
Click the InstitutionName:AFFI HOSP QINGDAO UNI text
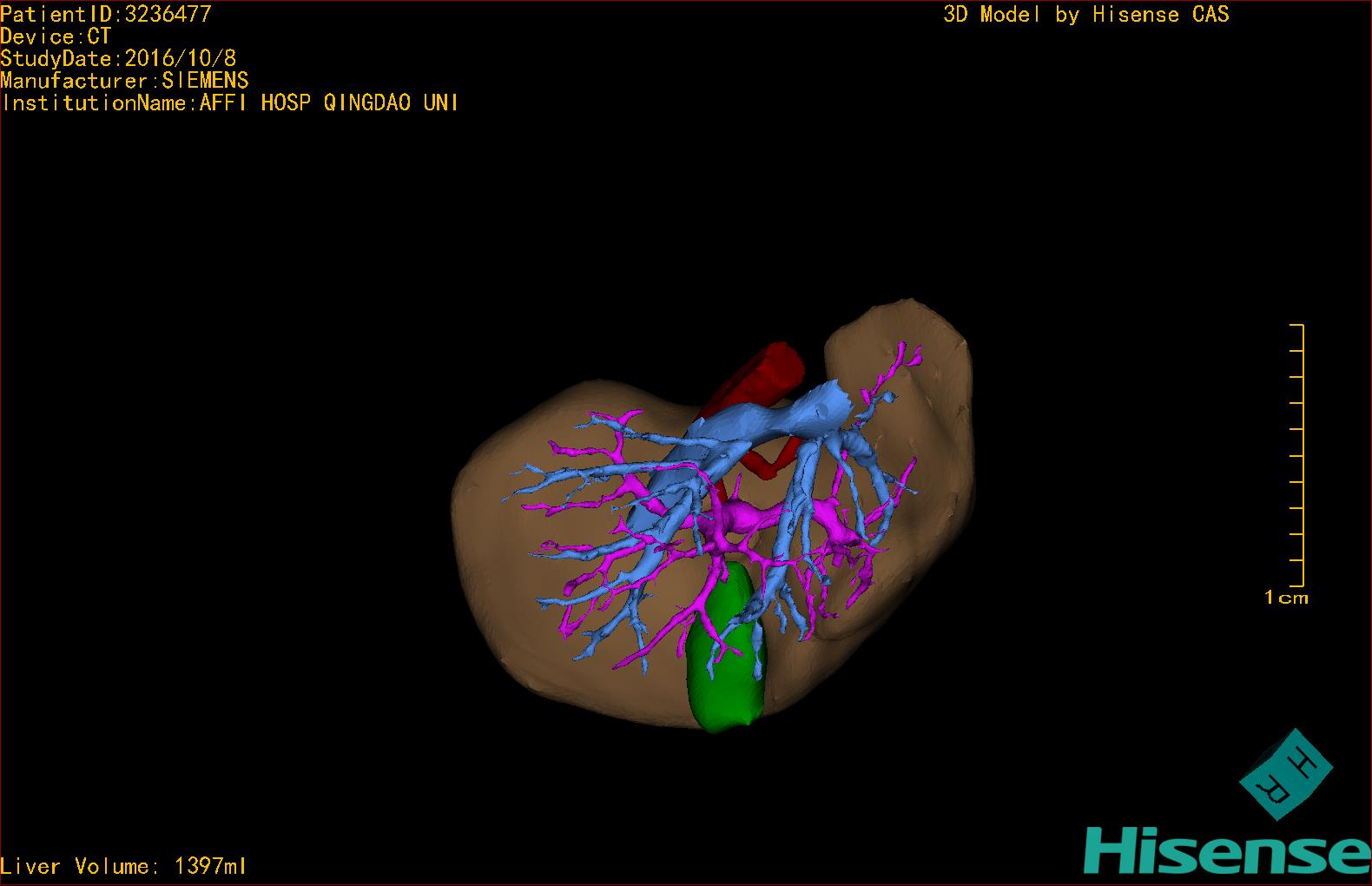pyautogui.click(x=230, y=102)
